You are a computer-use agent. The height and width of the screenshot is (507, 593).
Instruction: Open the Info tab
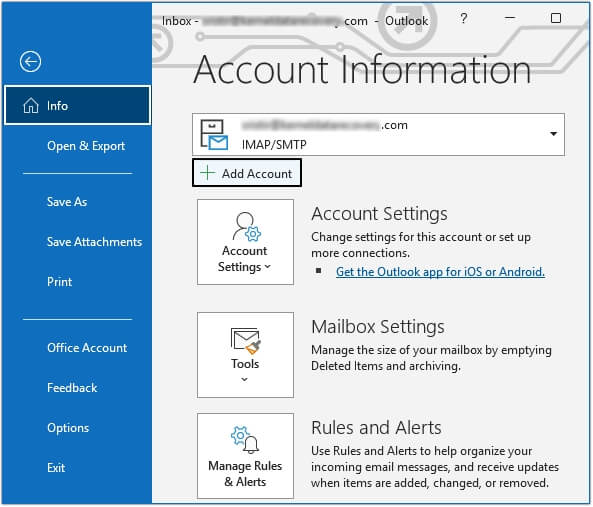(77, 105)
